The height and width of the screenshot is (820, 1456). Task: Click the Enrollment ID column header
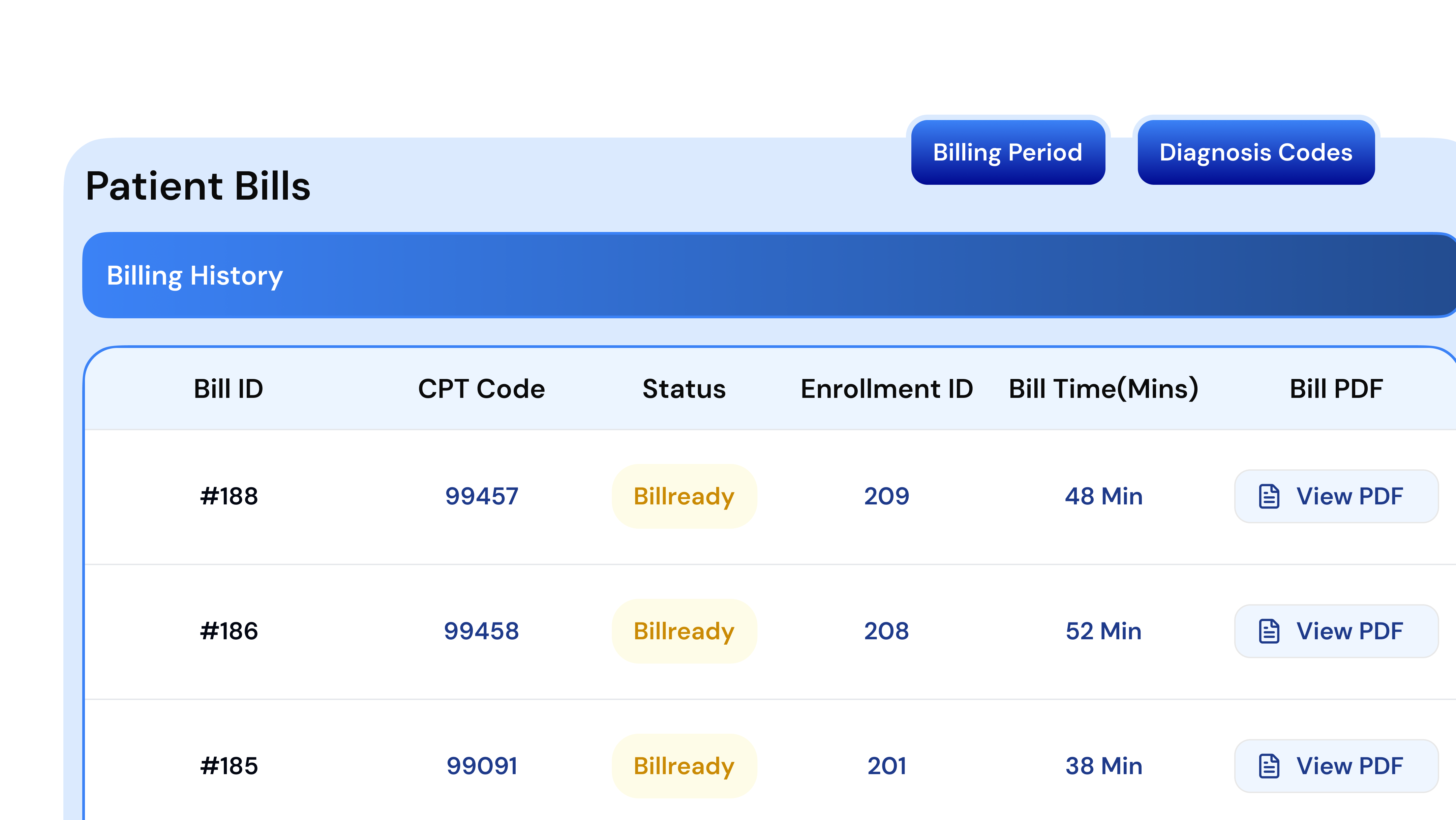(x=886, y=389)
